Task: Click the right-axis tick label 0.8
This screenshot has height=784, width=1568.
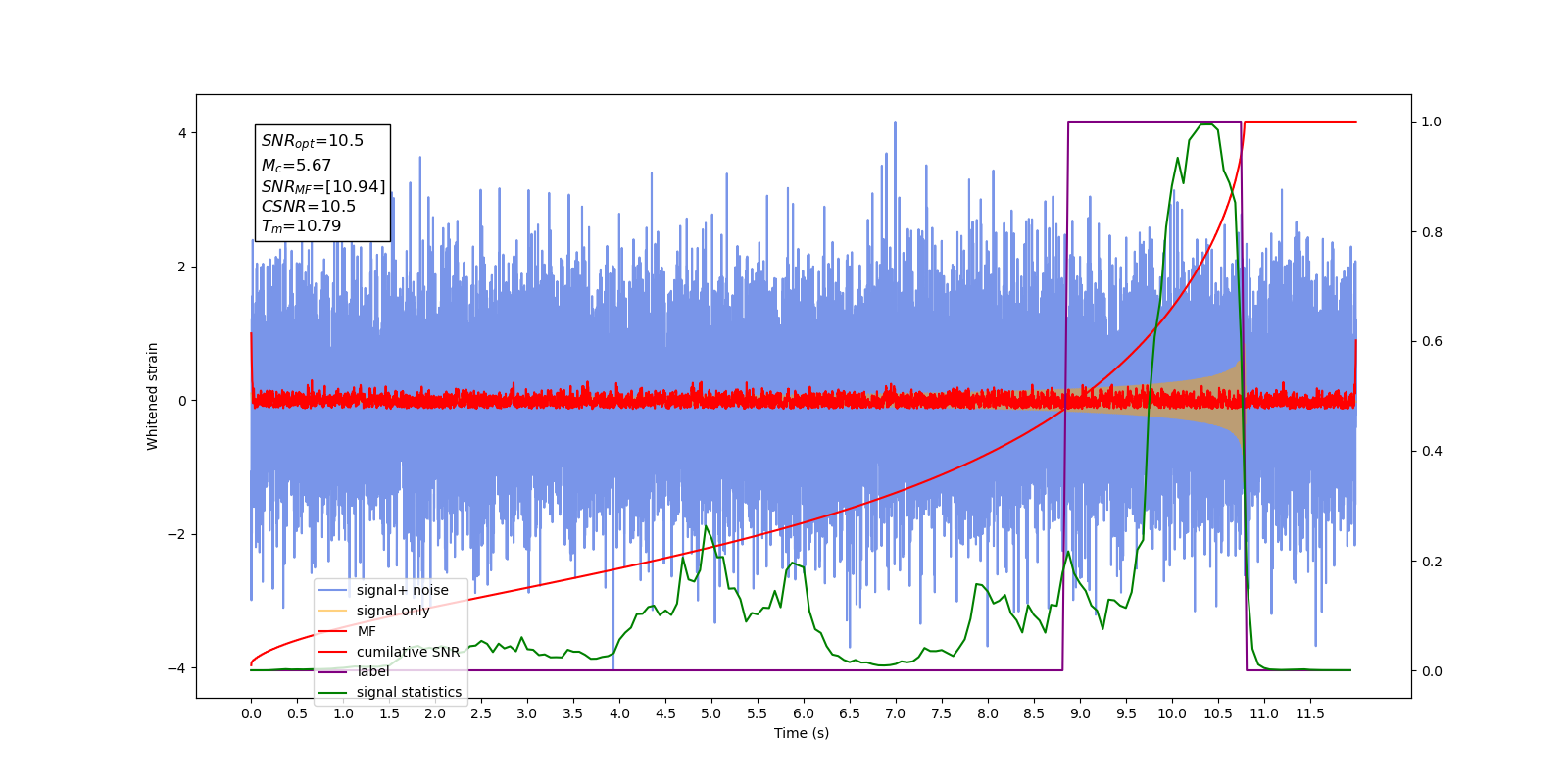Action: [1432, 232]
